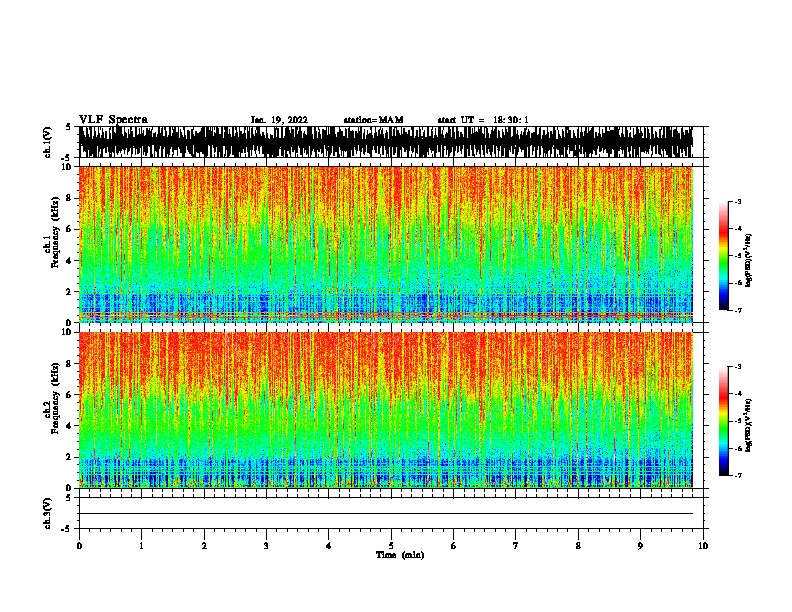This screenshot has width=792, height=612.
Task: Click the ch.2 spectrogram color bar
Action: pos(723,421)
